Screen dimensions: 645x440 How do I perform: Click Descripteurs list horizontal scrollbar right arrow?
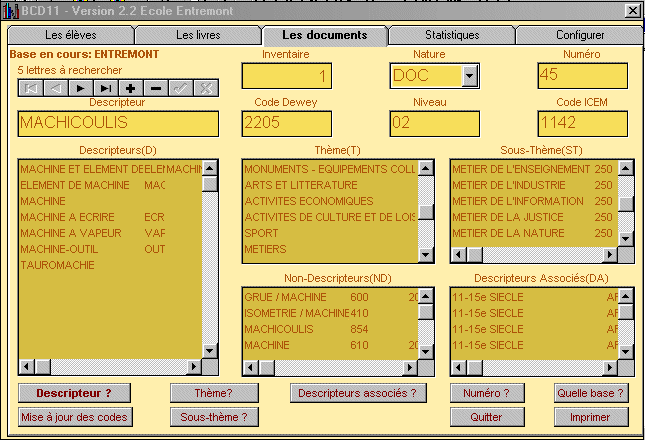pyautogui.click(x=194, y=367)
